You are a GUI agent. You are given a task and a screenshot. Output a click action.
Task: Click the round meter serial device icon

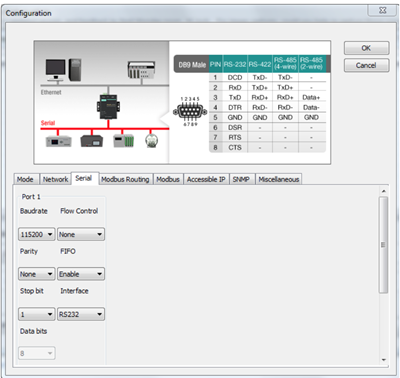(x=152, y=140)
